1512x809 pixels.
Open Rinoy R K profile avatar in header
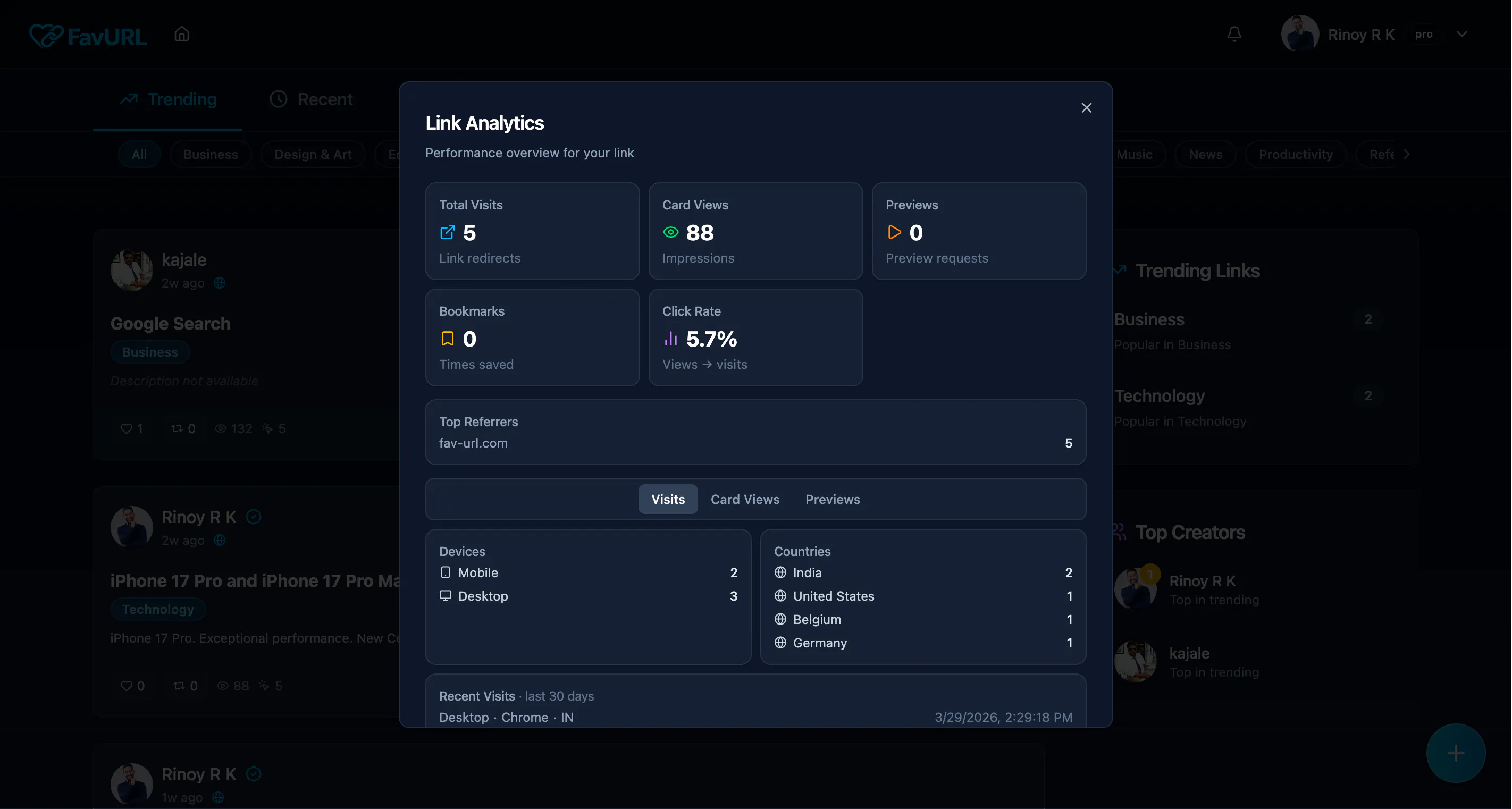point(1299,34)
